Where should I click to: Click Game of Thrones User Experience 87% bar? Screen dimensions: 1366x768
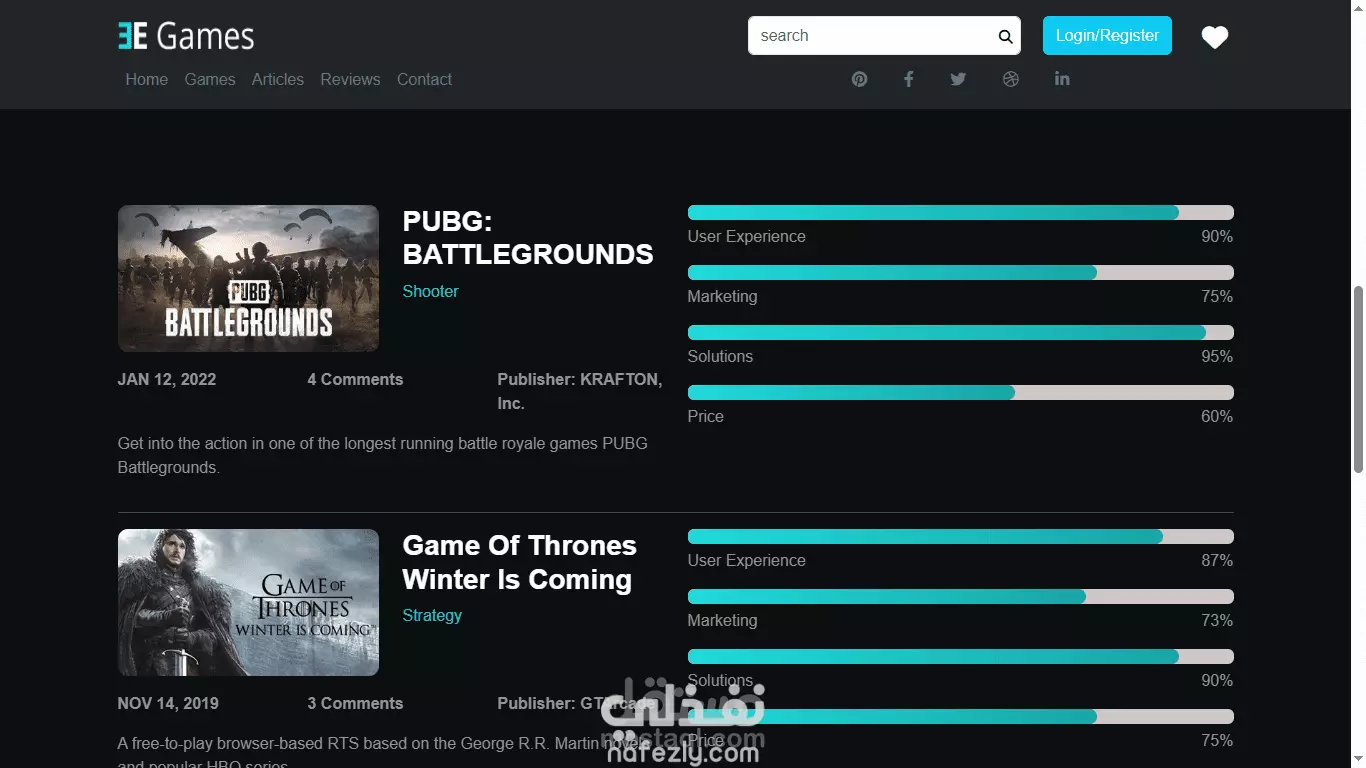[x=960, y=536]
